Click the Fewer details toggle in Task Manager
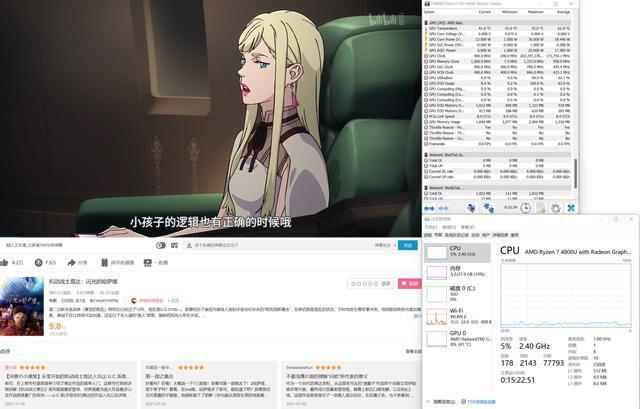640x409 pixels. (441, 402)
